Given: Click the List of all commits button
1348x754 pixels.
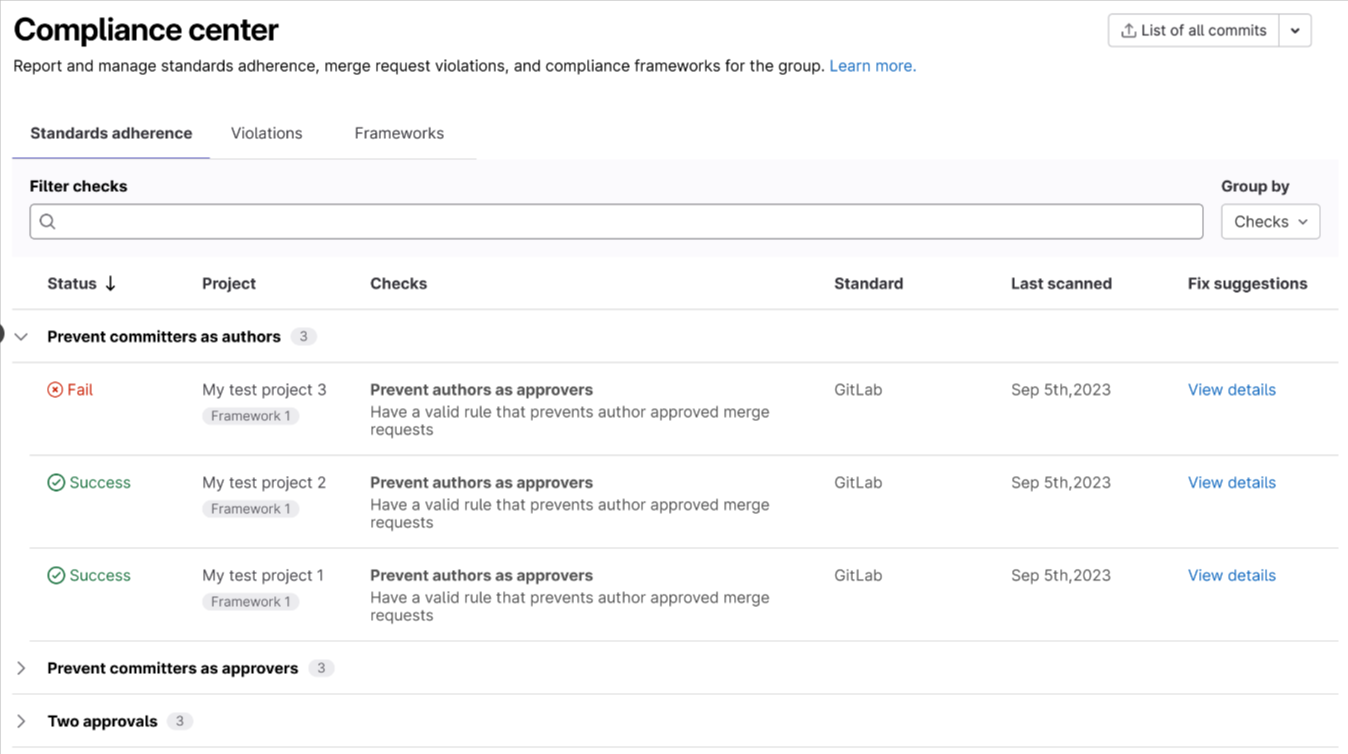Looking at the screenshot, I should coord(1191,30).
